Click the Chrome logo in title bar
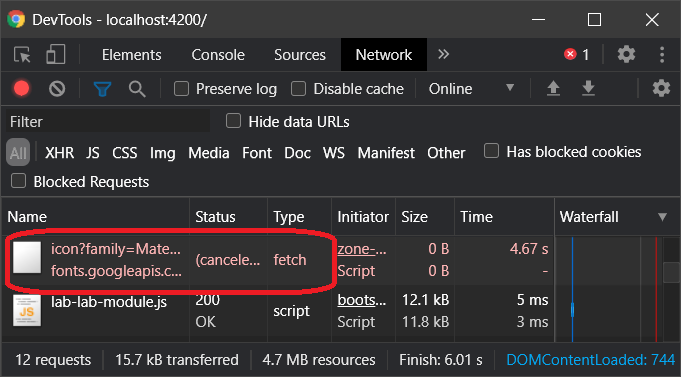Viewport: 681px width, 377px height. tap(16, 19)
